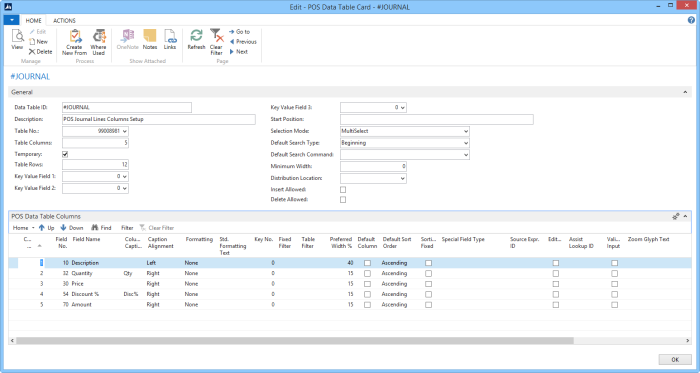The height and width of the screenshot is (373, 700).
Task: Collapse the General FastTab
Action: coord(685,92)
